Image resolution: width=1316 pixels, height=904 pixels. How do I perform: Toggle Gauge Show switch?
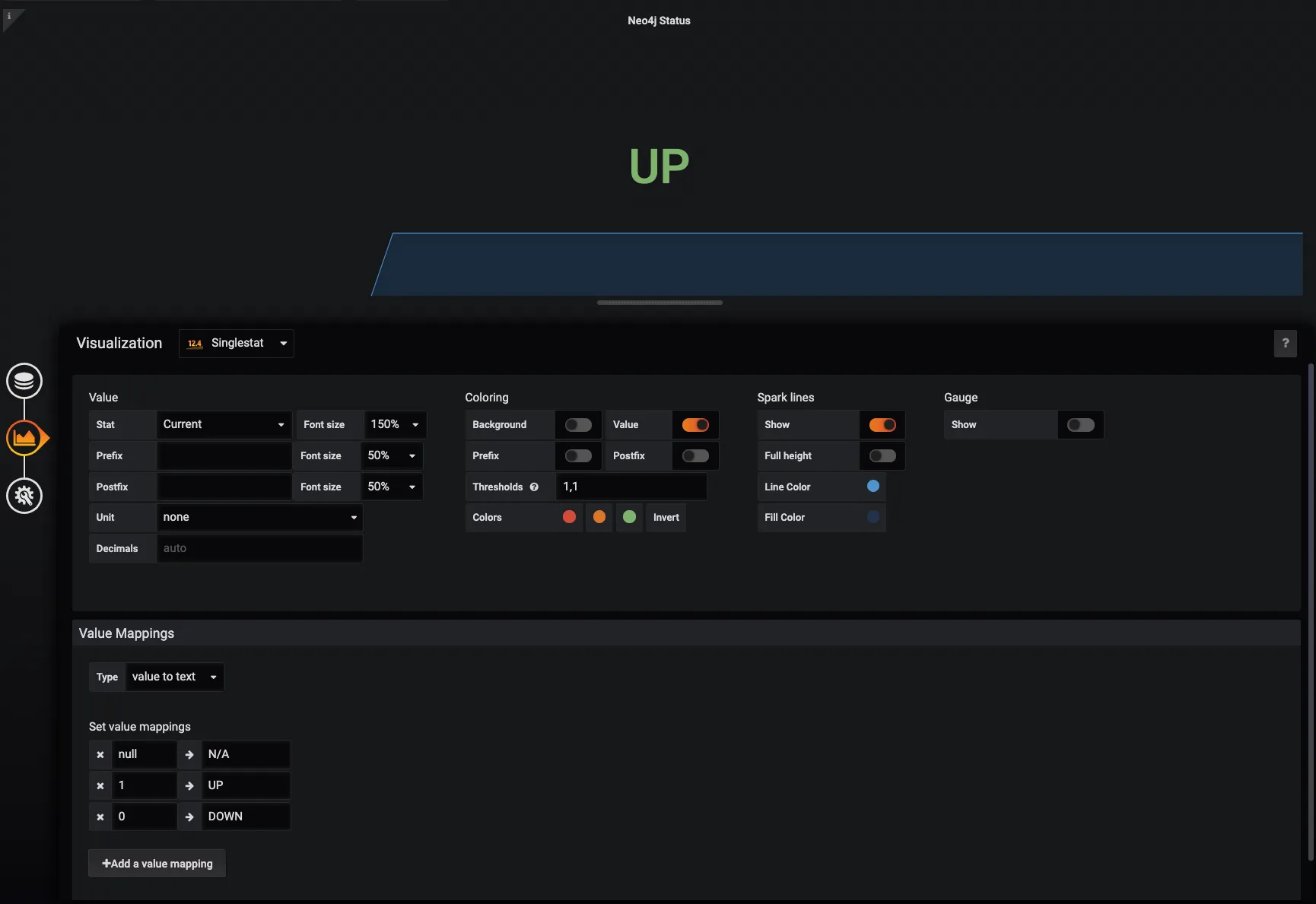point(1081,425)
